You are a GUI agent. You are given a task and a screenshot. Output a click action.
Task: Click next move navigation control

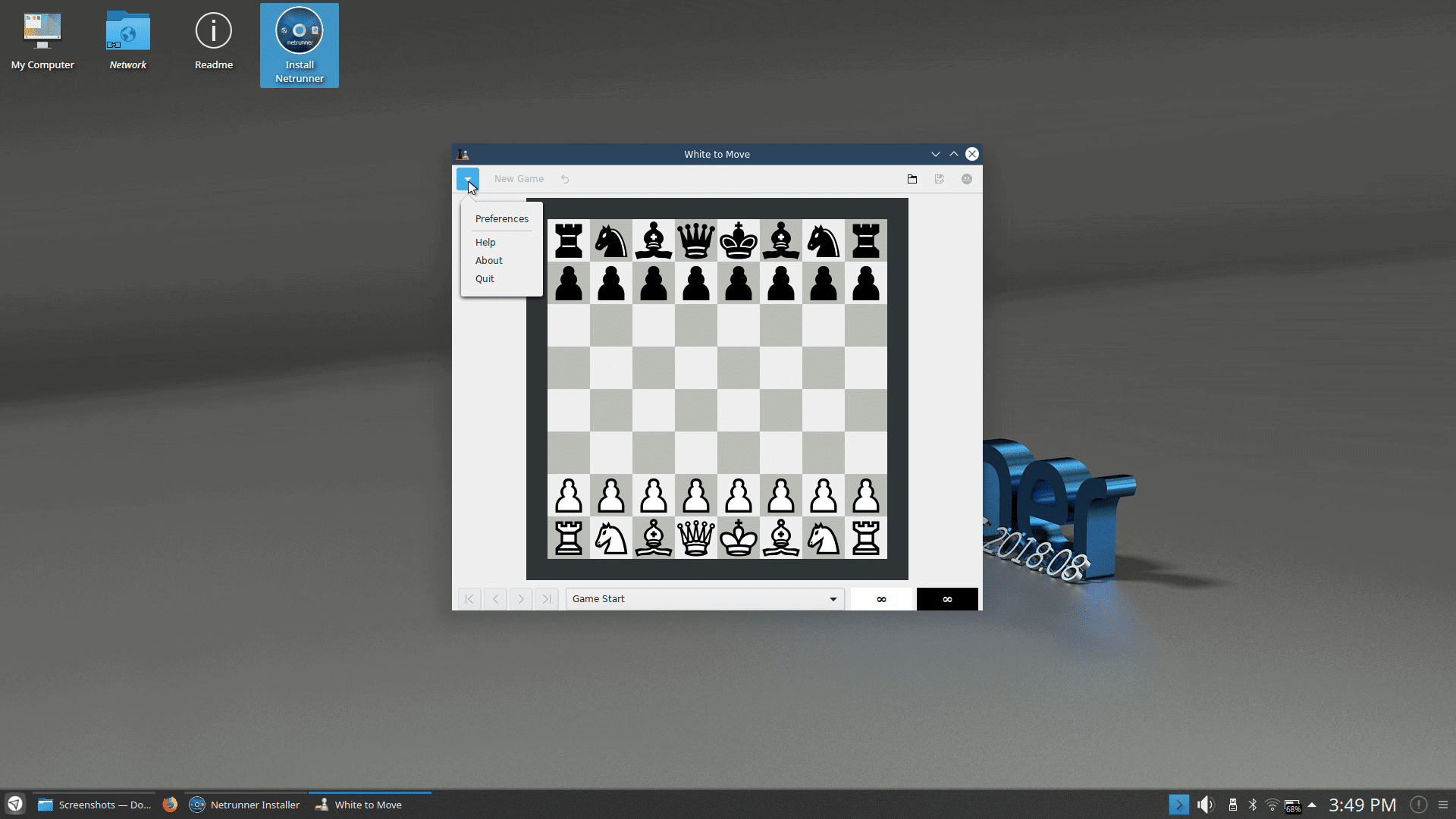521,598
